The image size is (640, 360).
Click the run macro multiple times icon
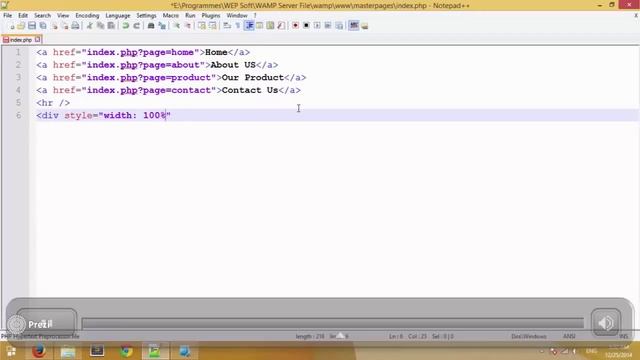328,26
